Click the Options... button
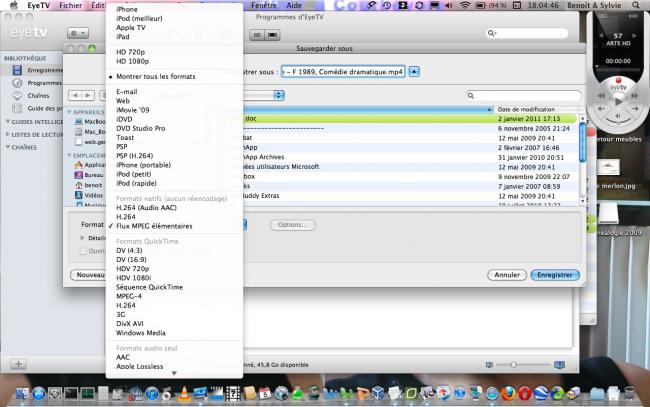This screenshot has width=650, height=407. [x=292, y=225]
